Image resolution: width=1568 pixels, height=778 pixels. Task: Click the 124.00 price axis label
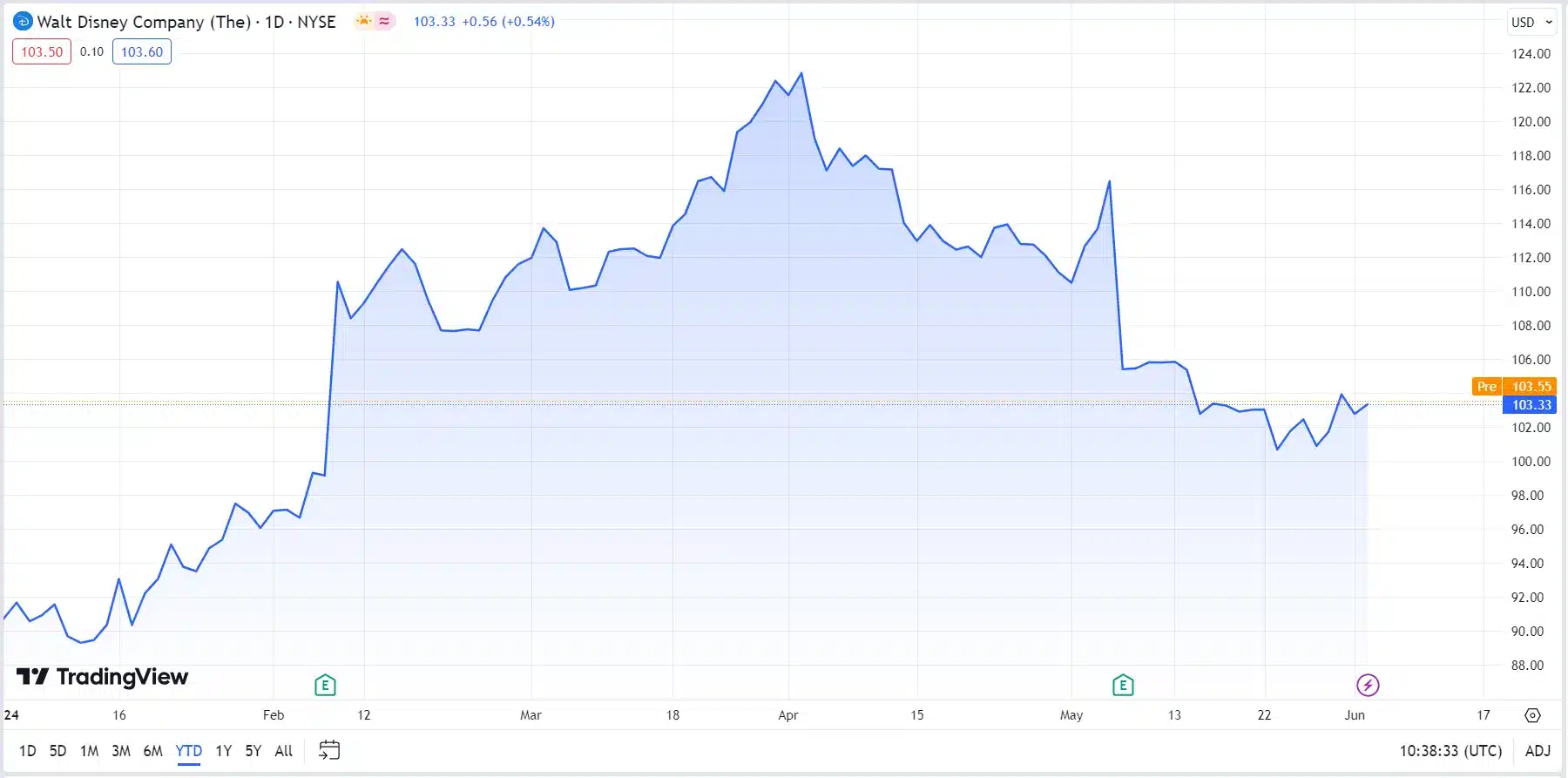tap(1531, 53)
